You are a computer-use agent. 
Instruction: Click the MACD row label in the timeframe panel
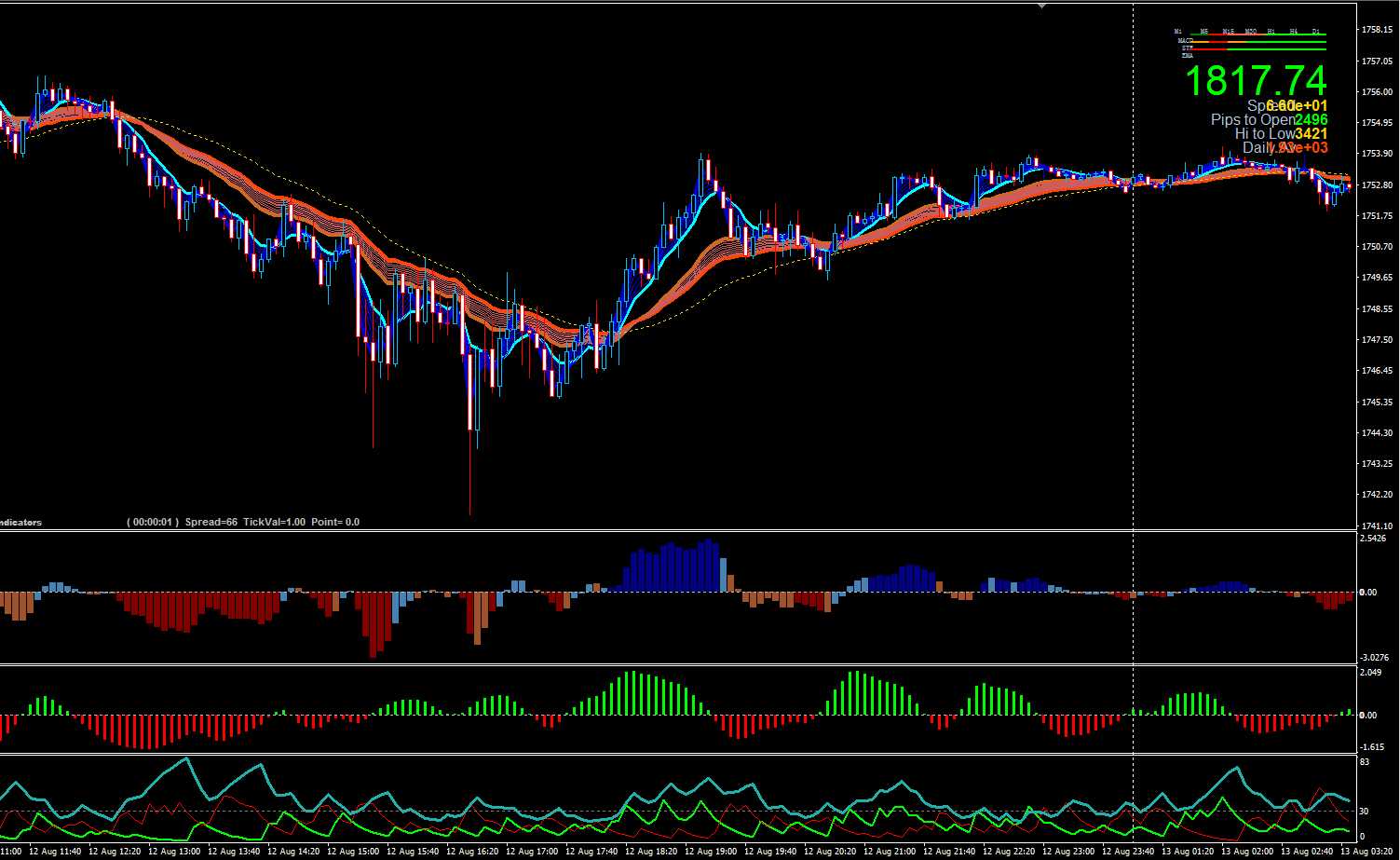click(x=1185, y=41)
